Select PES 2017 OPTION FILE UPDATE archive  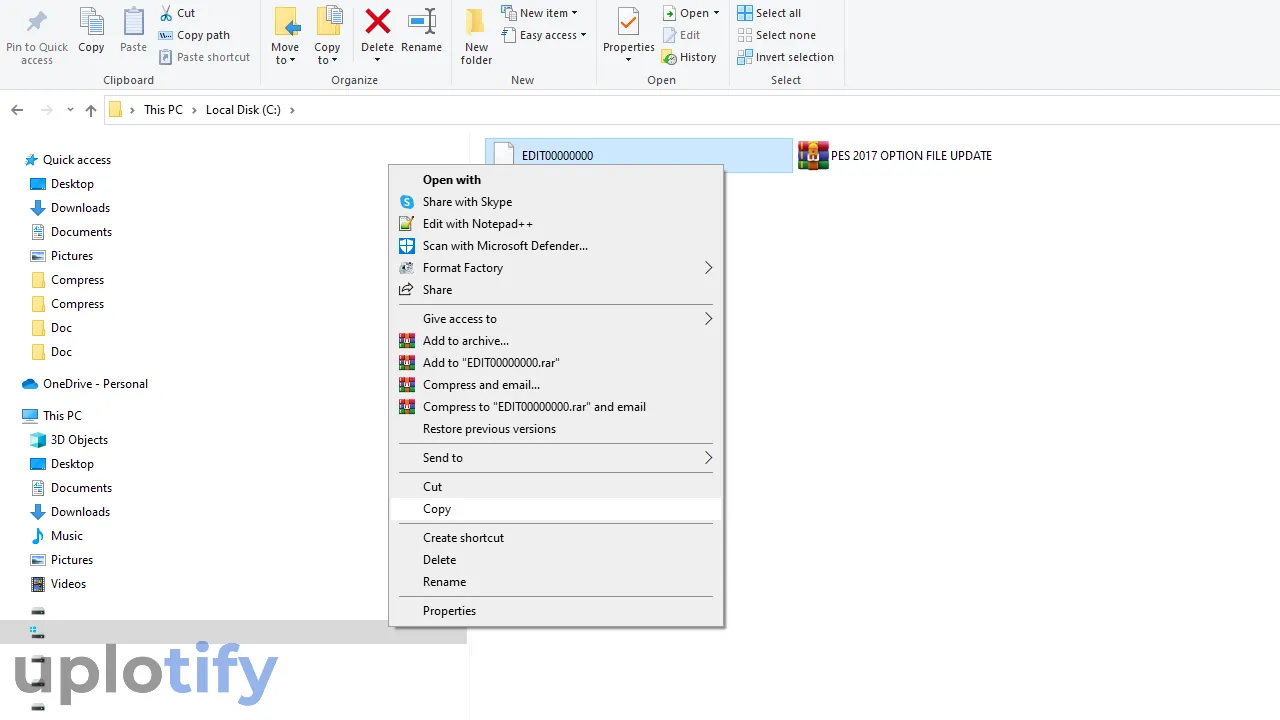tap(895, 155)
